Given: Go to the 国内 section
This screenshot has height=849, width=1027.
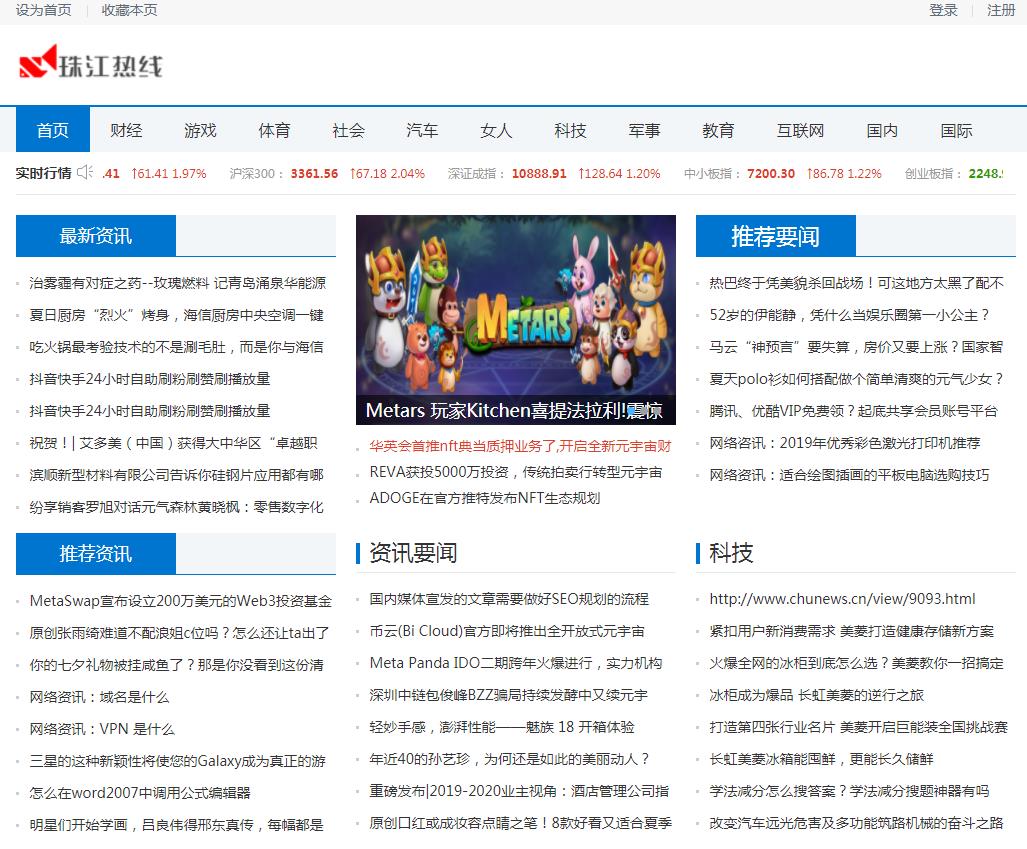Looking at the screenshot, I should tap(882, 130).
